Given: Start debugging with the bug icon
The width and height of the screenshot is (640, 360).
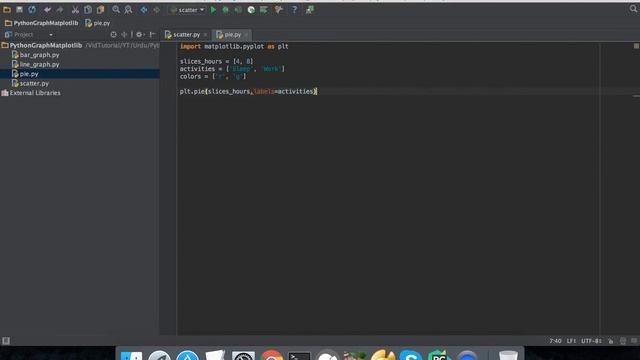Looking at the screenshot, I should [x=225, y=10].
